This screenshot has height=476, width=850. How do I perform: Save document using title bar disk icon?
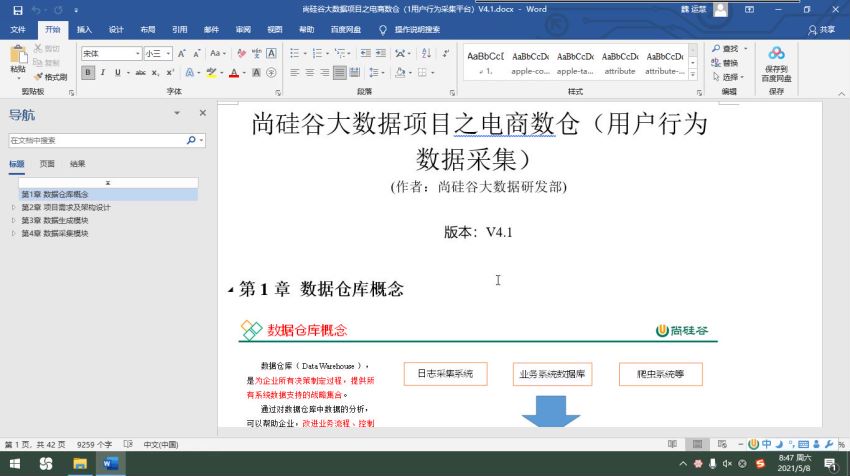[18, 10]
